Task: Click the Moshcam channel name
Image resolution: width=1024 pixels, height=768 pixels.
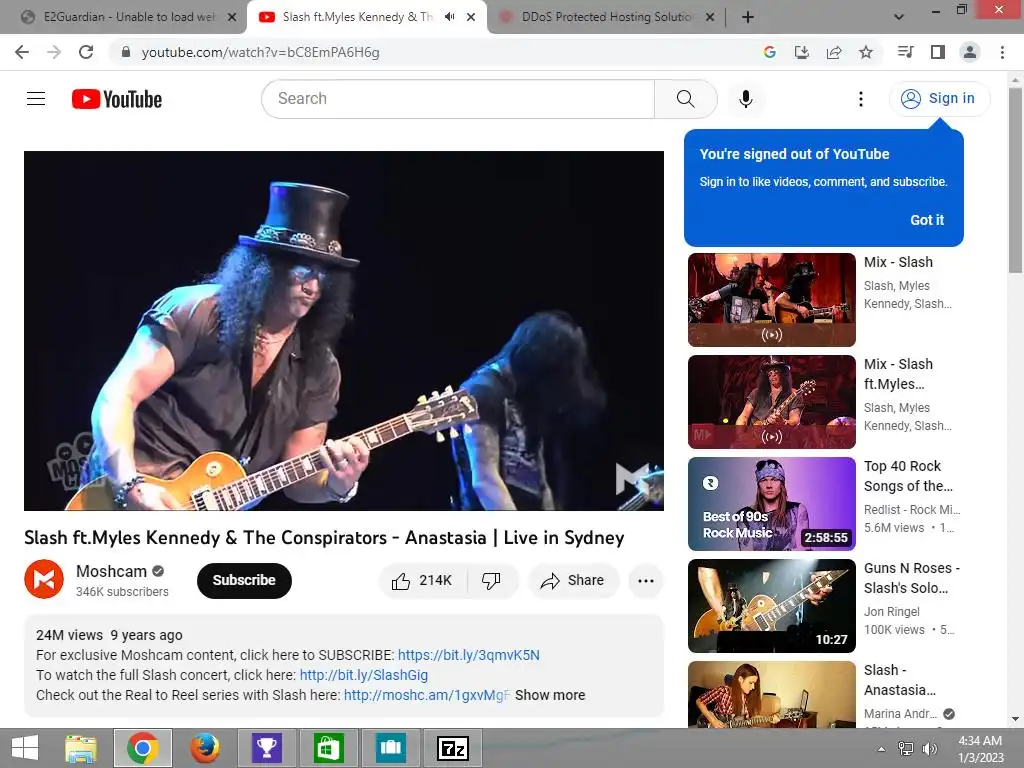Action: tap(111, 571)
